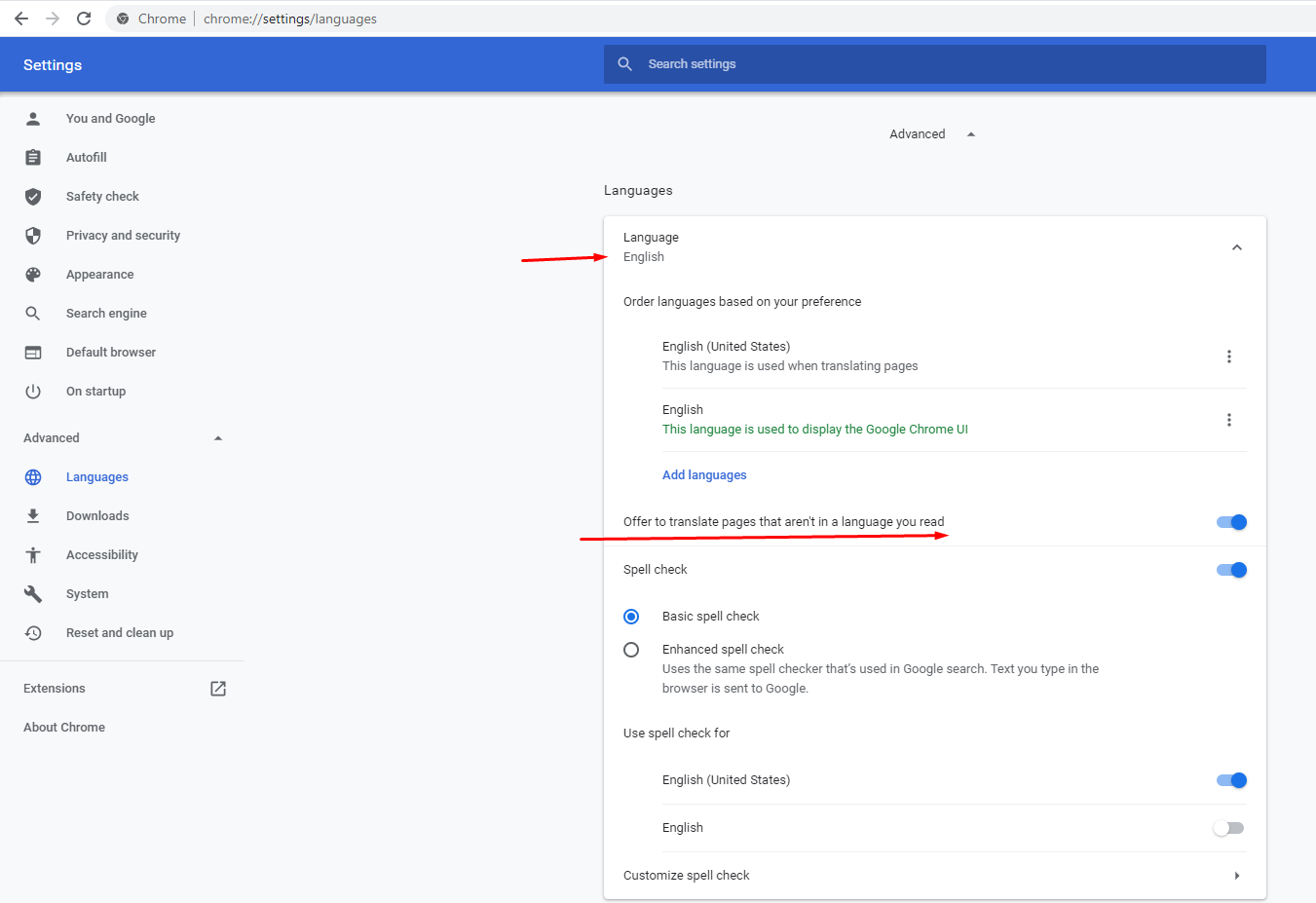1316x903 pixels.
Task: Open Accessibility settings
Action: point(102,555)
